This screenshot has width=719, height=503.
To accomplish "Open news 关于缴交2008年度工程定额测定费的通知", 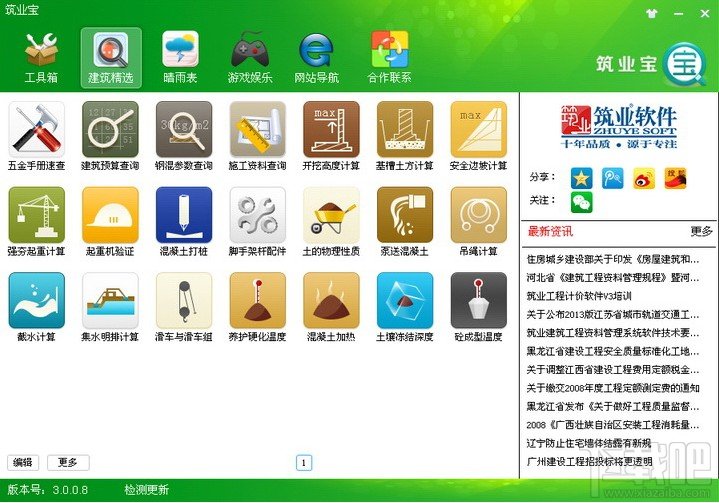I will [613, 388].
